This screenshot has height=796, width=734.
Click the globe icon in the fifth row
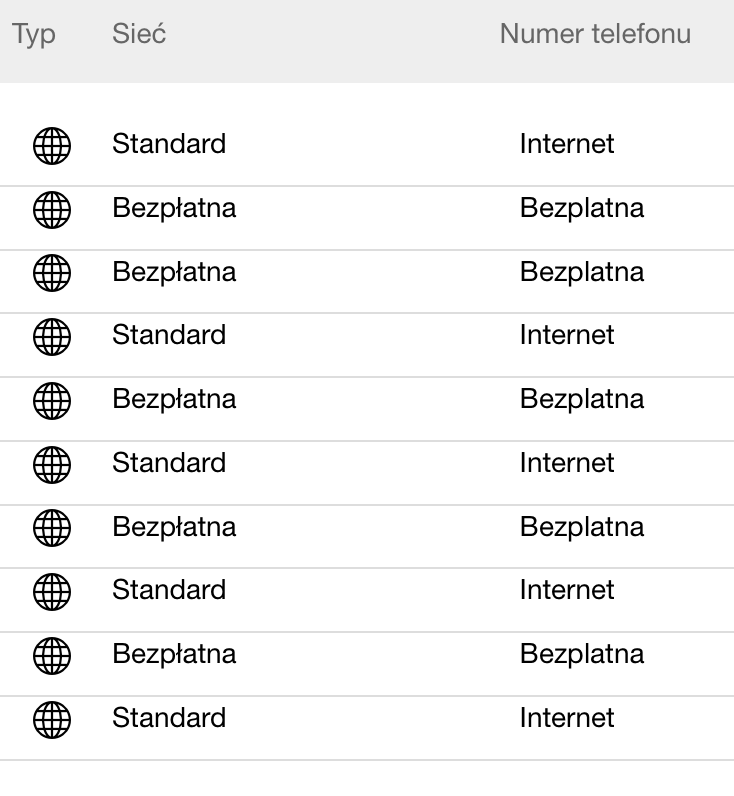[52, 401]
